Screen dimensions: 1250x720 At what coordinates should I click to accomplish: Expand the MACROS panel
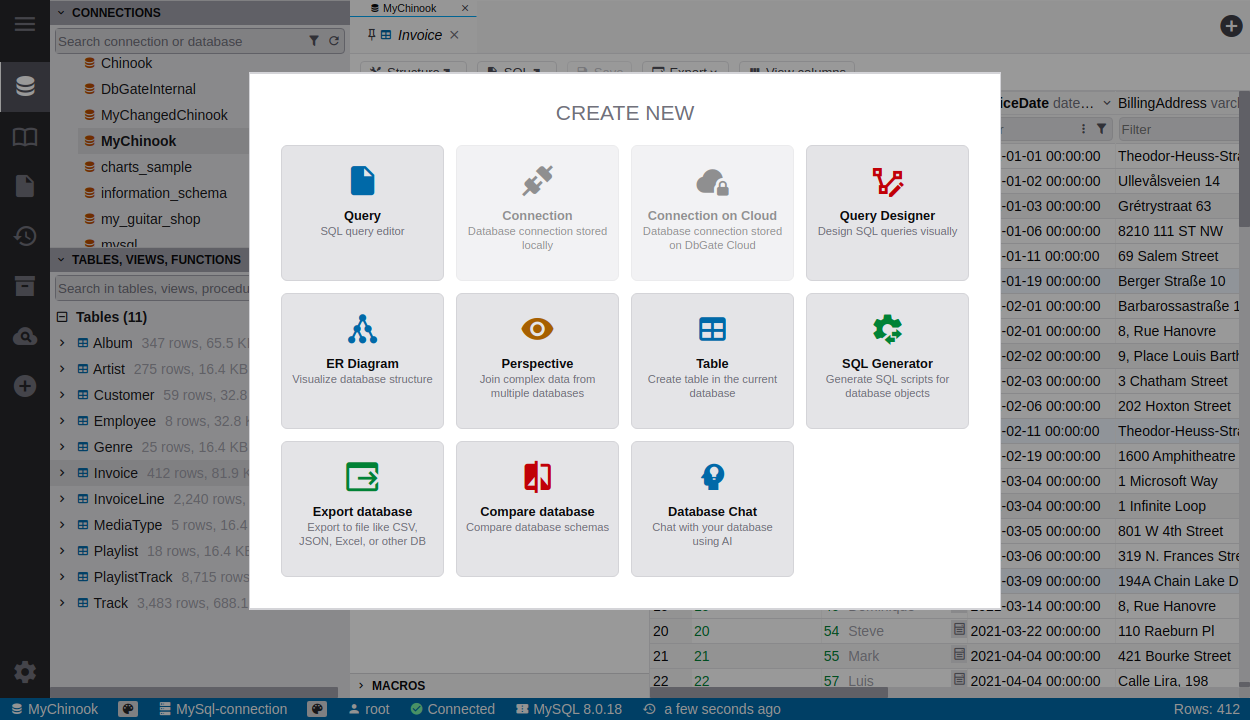coord(361,685)
